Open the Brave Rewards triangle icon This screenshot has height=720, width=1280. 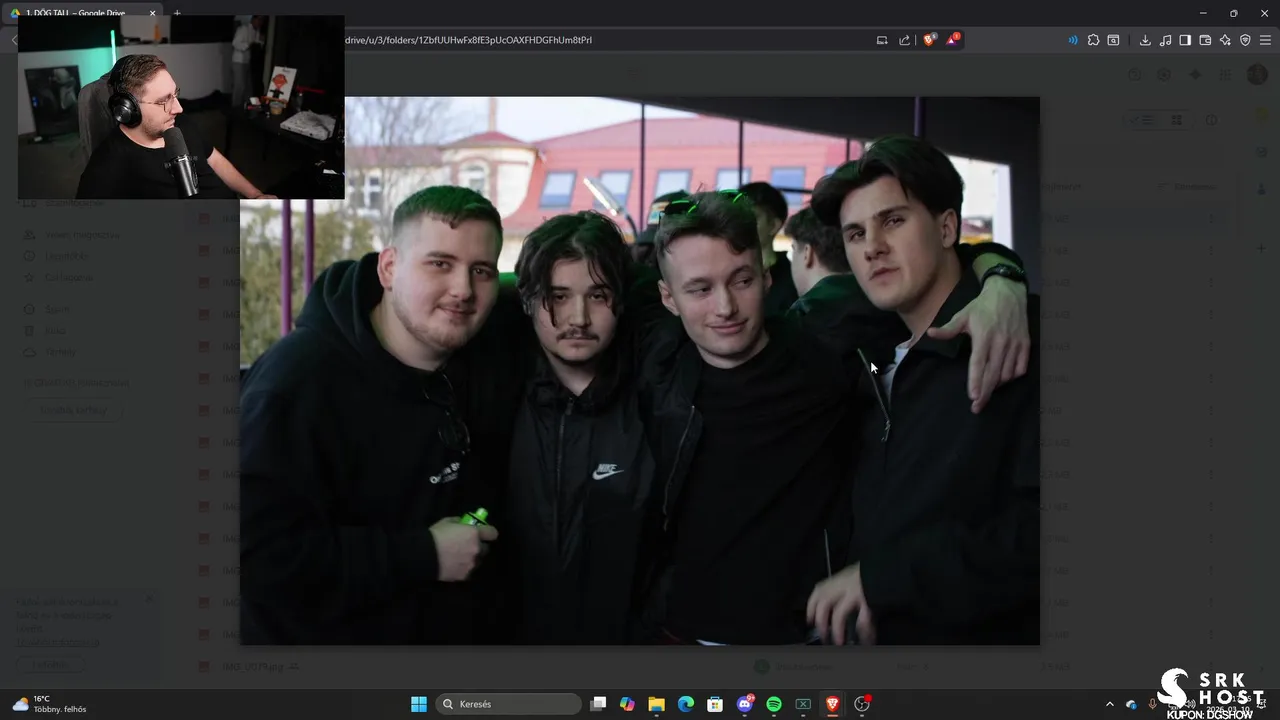[954, 40]
